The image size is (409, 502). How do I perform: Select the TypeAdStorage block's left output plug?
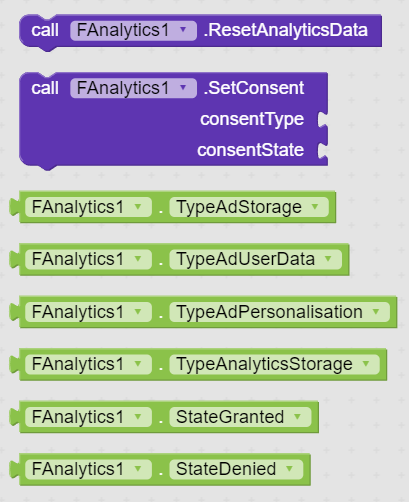(15, 207)
